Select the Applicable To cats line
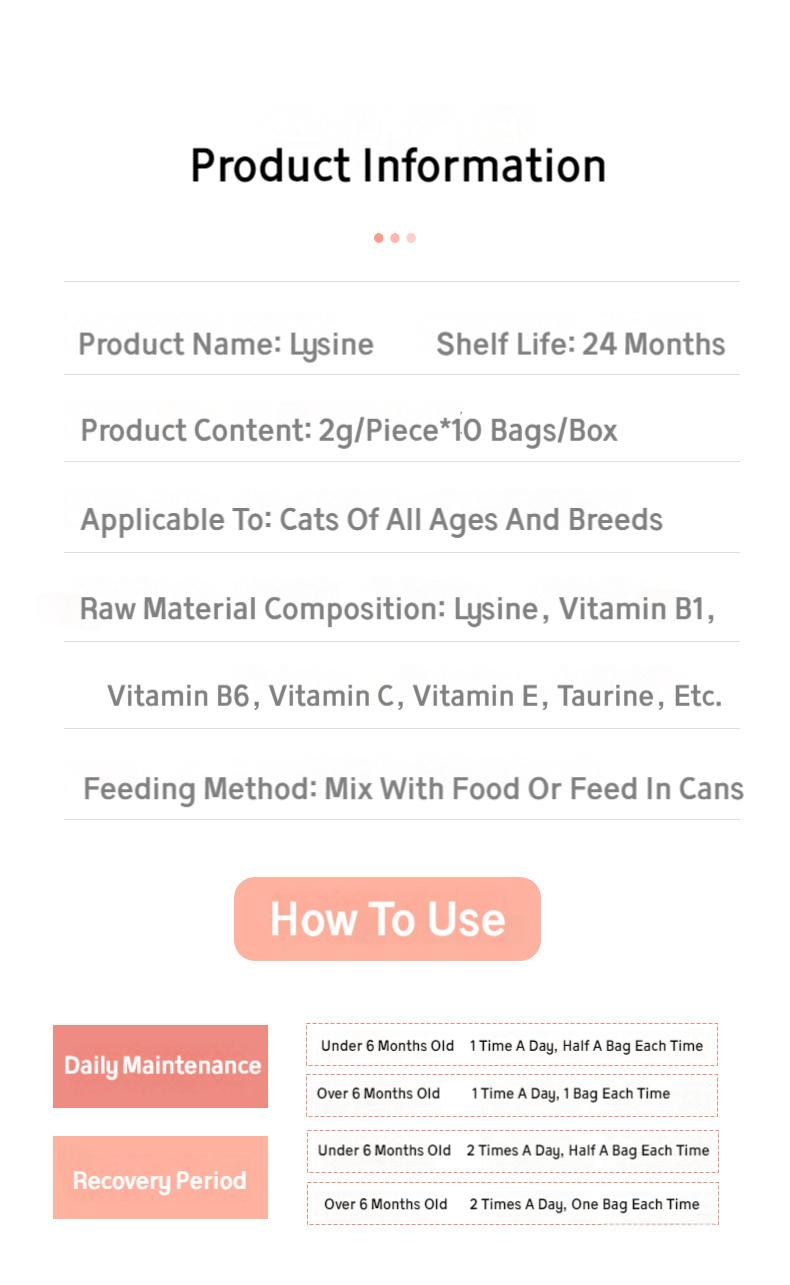 coord(371,520)
